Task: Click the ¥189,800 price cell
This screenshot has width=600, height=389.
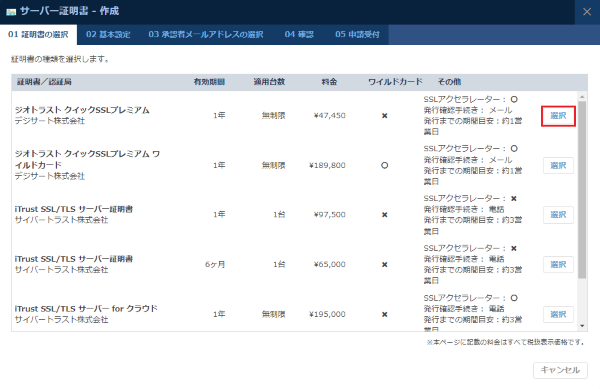Action: tap(327, 165)
